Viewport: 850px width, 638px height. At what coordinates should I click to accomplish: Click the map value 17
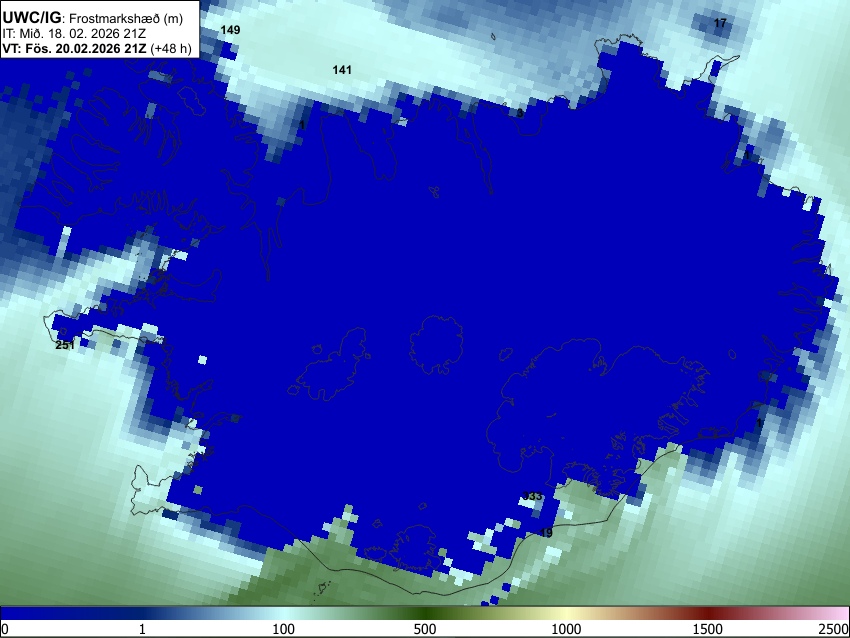[x=720, y=23]
